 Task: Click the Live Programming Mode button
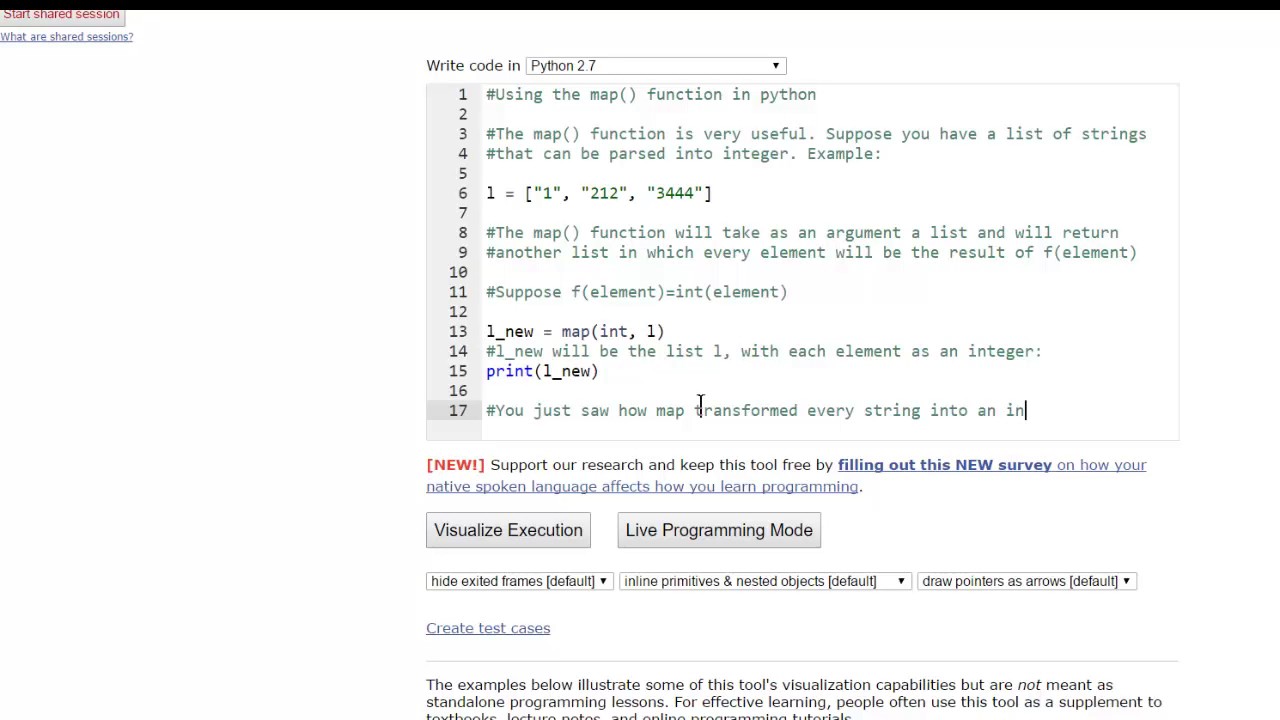pos(719,530)
